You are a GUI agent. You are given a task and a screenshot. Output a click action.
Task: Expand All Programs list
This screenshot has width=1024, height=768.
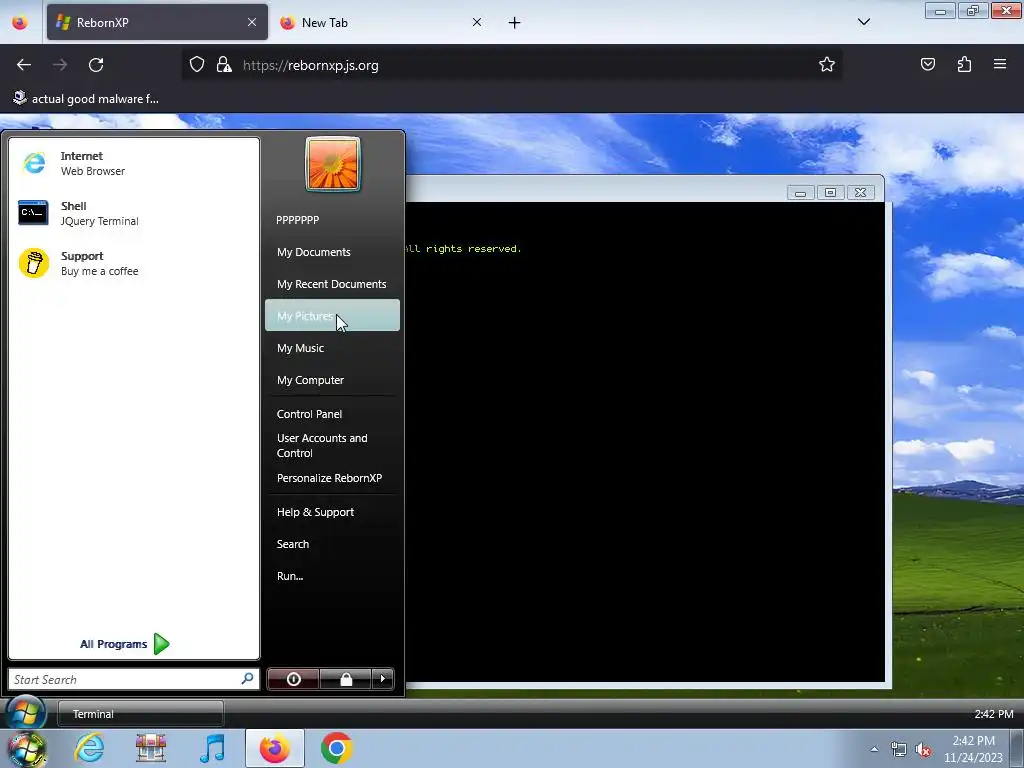125,644
